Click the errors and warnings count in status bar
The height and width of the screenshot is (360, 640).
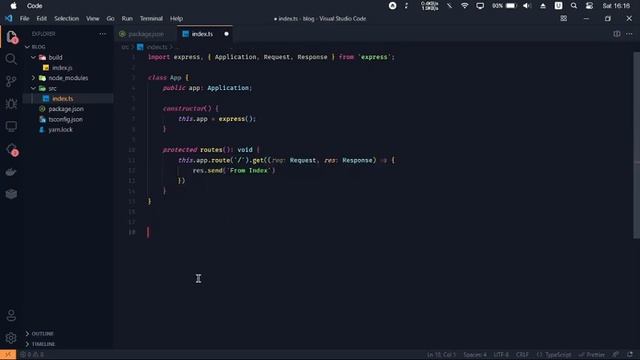[32, 355]
